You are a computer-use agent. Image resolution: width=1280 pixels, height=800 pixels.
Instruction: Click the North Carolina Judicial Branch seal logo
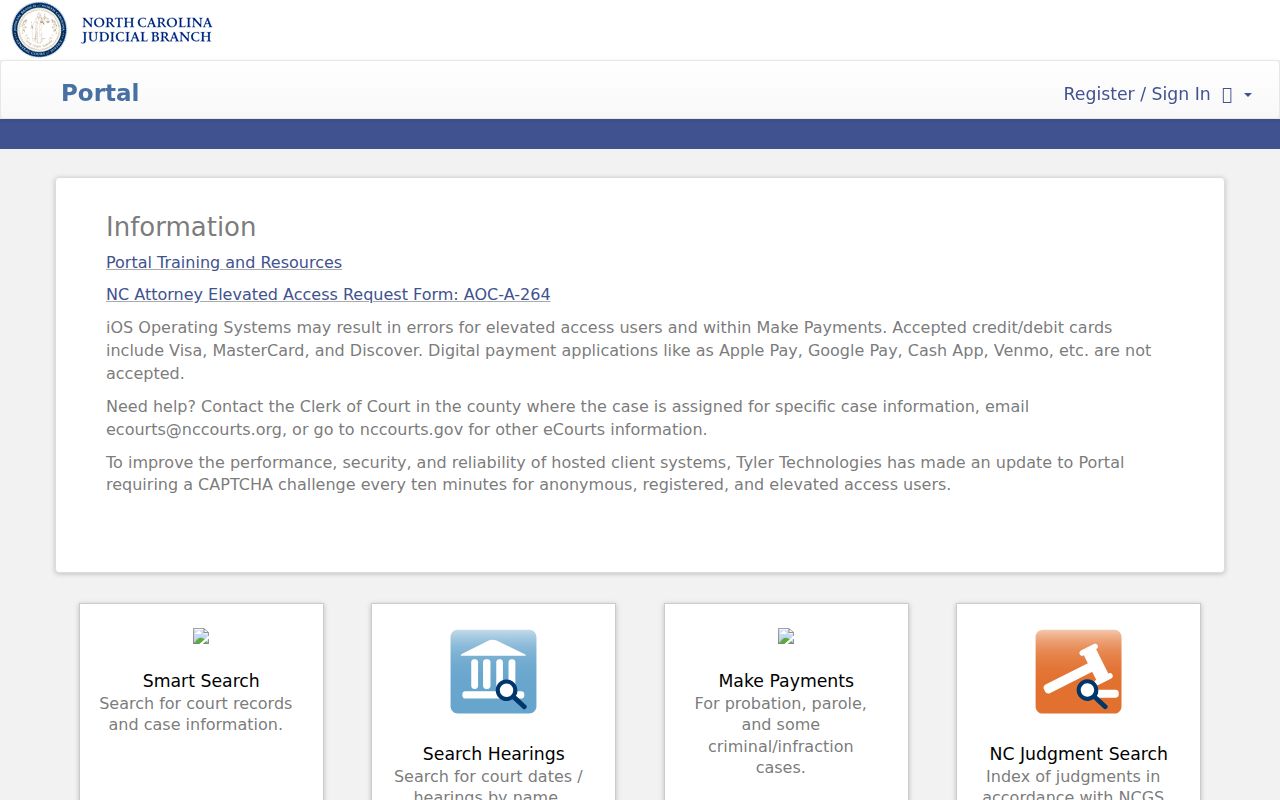[39, 29]
